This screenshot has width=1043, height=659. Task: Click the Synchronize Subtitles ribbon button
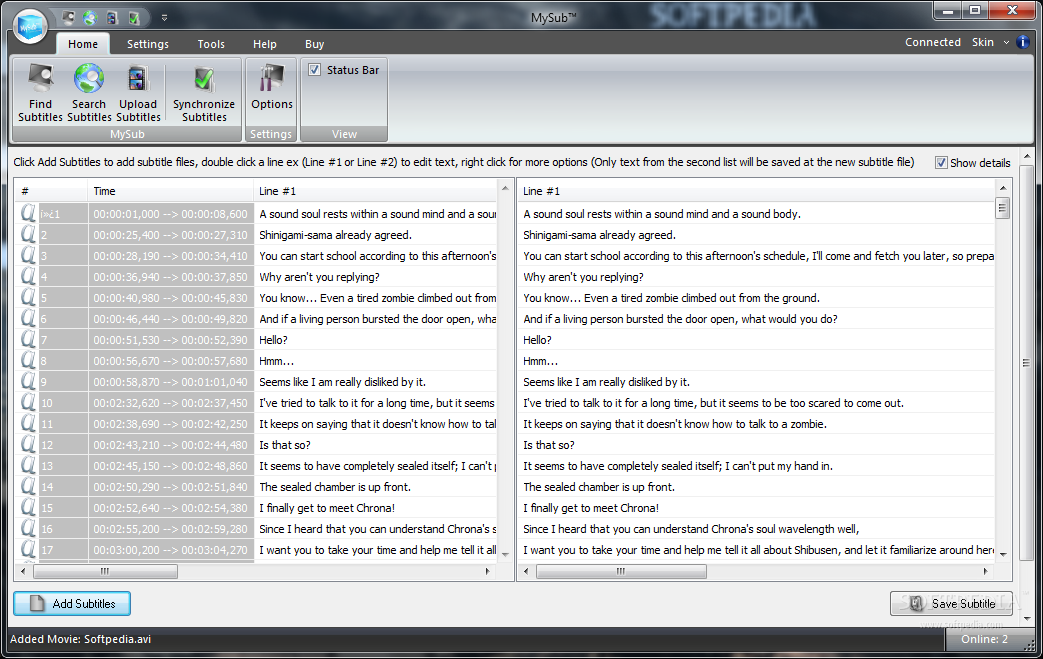[x=204, y=93]
